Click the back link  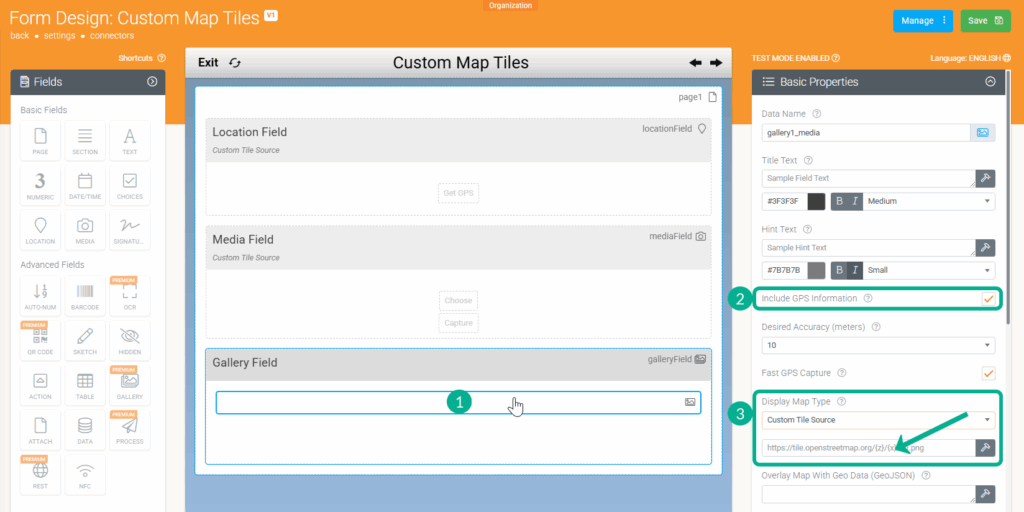click(x=20, y=35)
